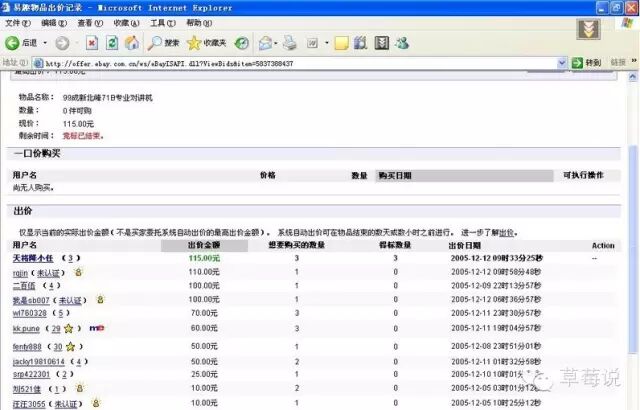Open the 工具(T) menu
This screenshot has height=410, width=640.
click(163, 23)
